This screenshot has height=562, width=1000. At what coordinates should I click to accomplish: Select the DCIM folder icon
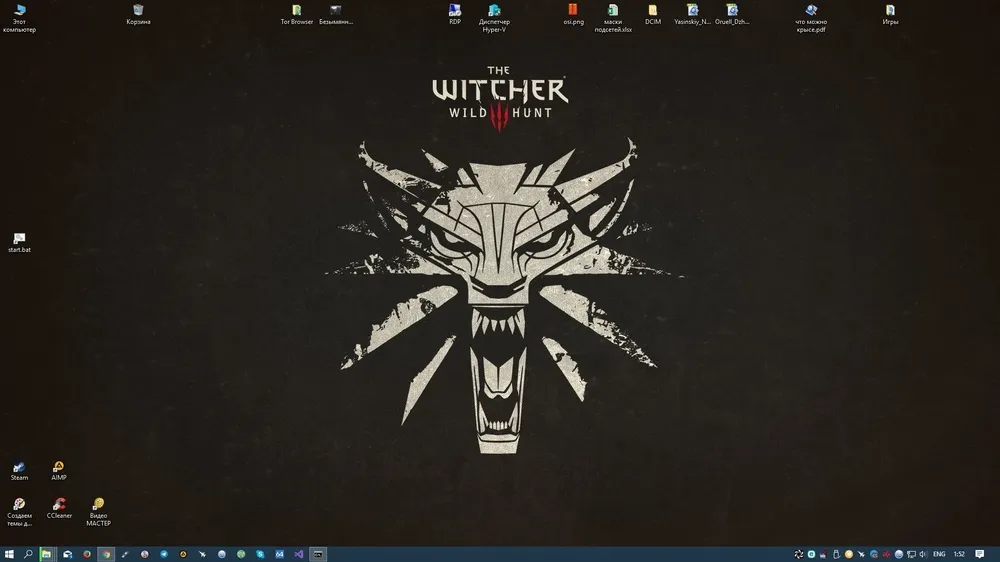pos(652,14)
